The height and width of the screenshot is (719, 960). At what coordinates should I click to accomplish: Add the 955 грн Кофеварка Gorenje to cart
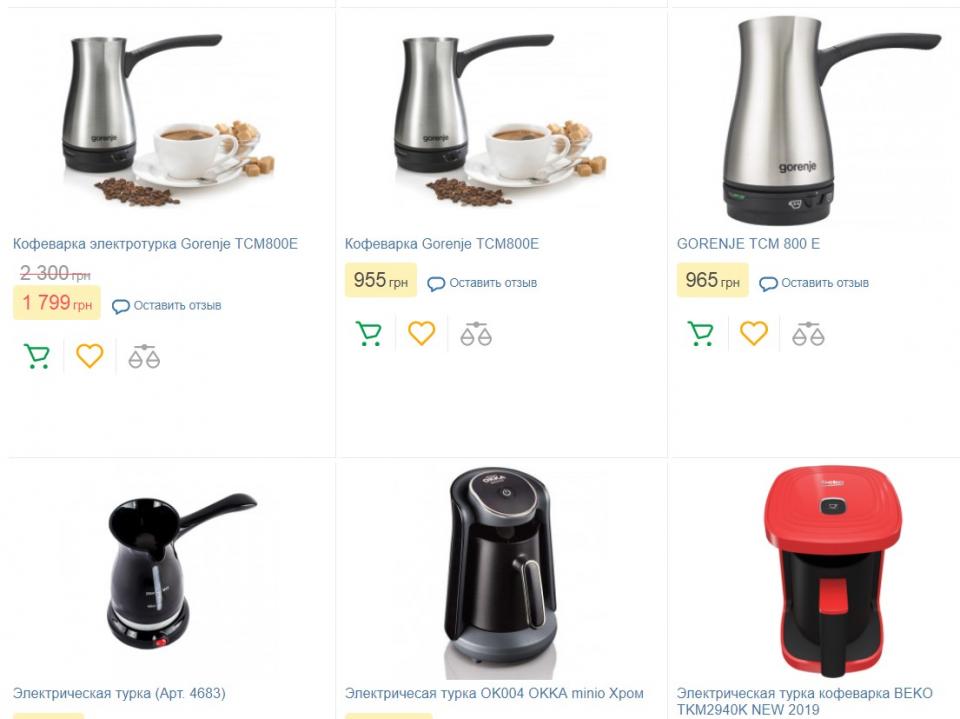click(x=369, y=334)
